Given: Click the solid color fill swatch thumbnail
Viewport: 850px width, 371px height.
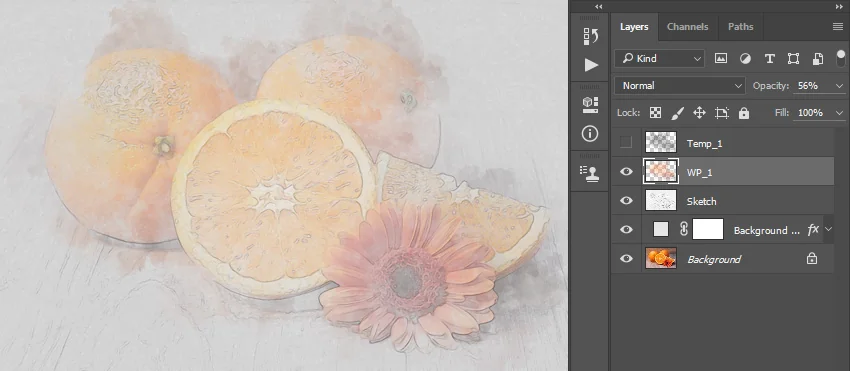Looking at the screenshot, I should coord(661,229).
